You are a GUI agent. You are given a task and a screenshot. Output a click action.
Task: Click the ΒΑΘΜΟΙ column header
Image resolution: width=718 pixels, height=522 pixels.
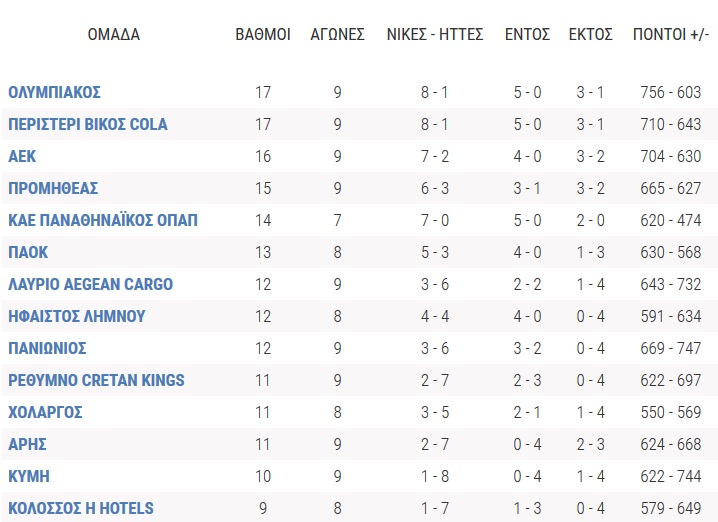point(263,34)
